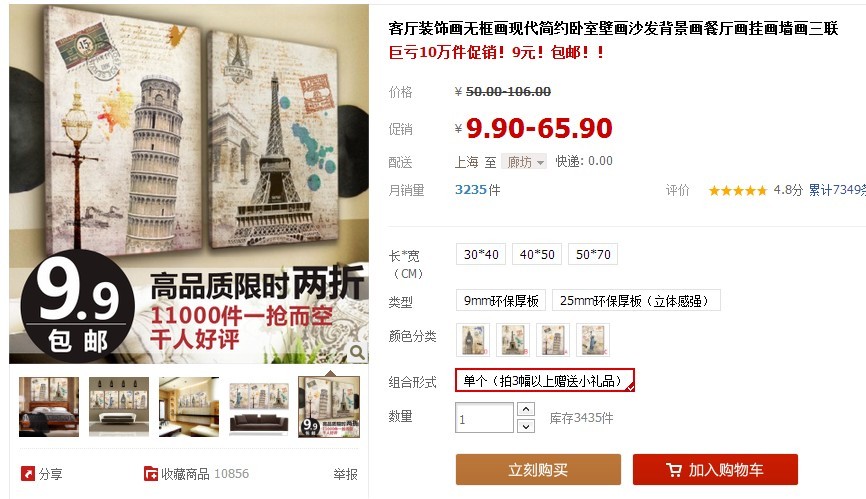Viewport: 866px width, 499px height.
Task: Click the 立刻购买 buy now button
Action: coord(538,470)
